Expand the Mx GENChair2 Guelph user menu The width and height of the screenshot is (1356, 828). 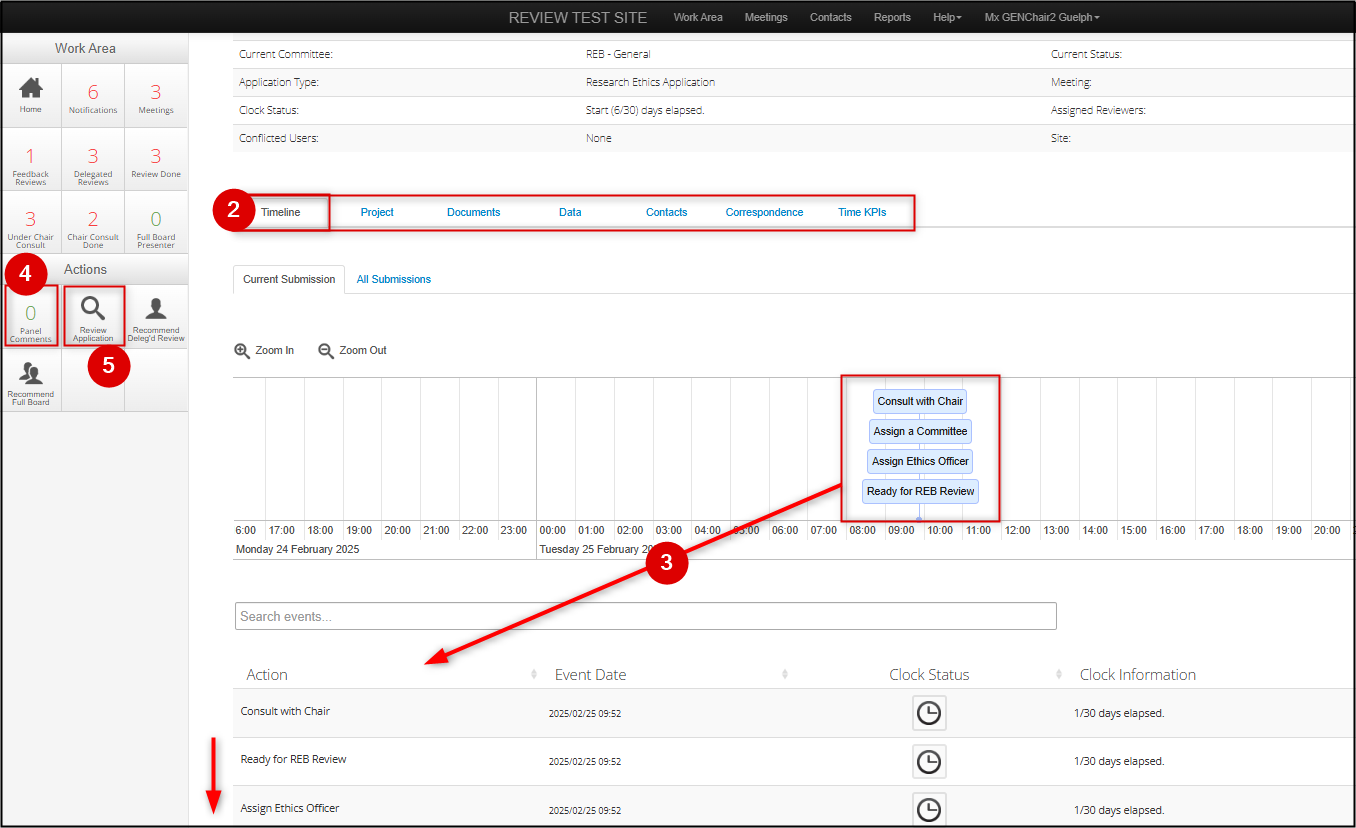tap(1041, 17)
